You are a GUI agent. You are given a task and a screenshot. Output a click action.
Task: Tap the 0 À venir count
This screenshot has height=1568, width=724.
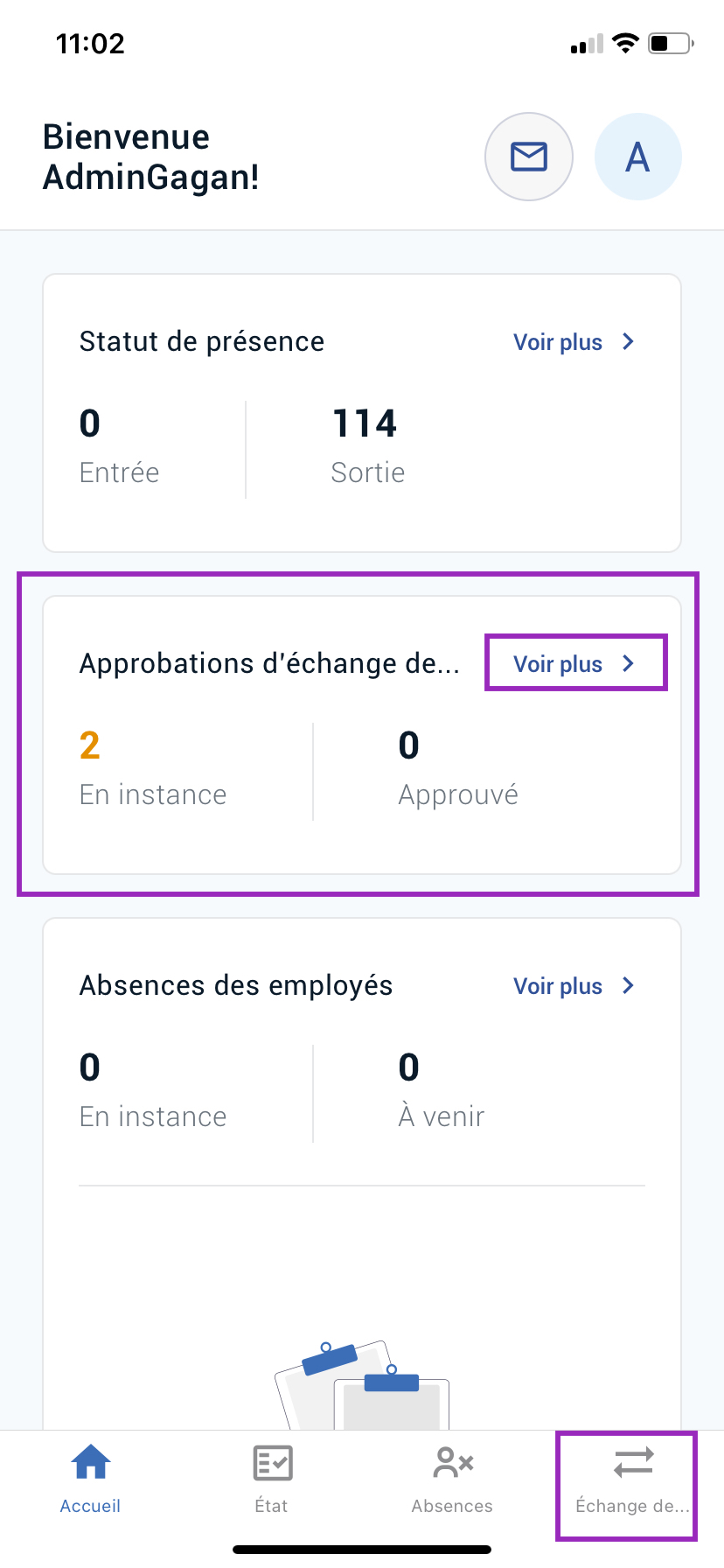408,1067
